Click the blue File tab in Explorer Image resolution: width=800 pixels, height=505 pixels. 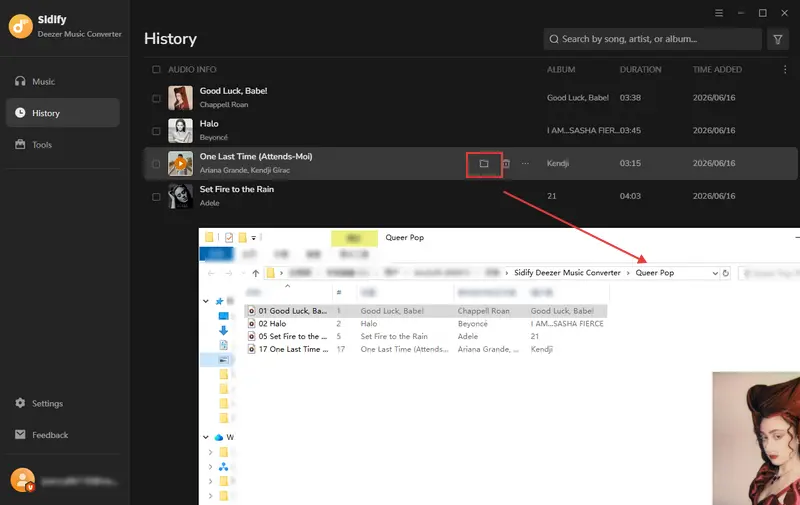pyautogui.click(x=216, y=254)
